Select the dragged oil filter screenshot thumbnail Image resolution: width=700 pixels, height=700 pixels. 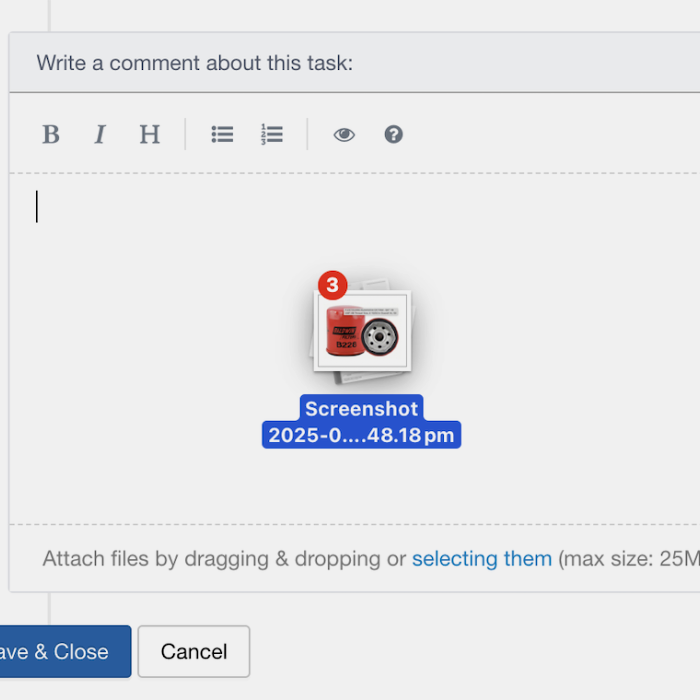point(362,331)
